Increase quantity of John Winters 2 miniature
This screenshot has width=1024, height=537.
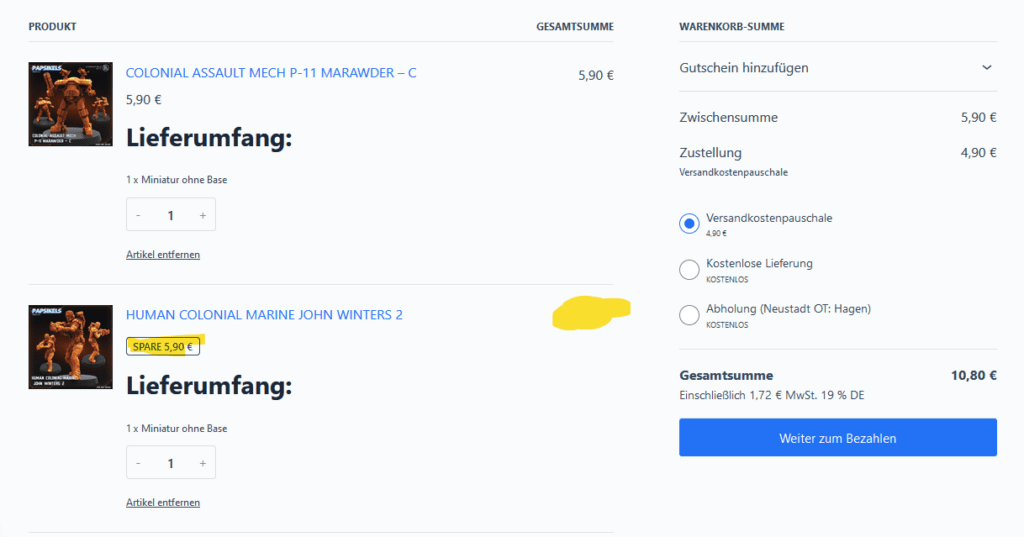pos(202,463)
